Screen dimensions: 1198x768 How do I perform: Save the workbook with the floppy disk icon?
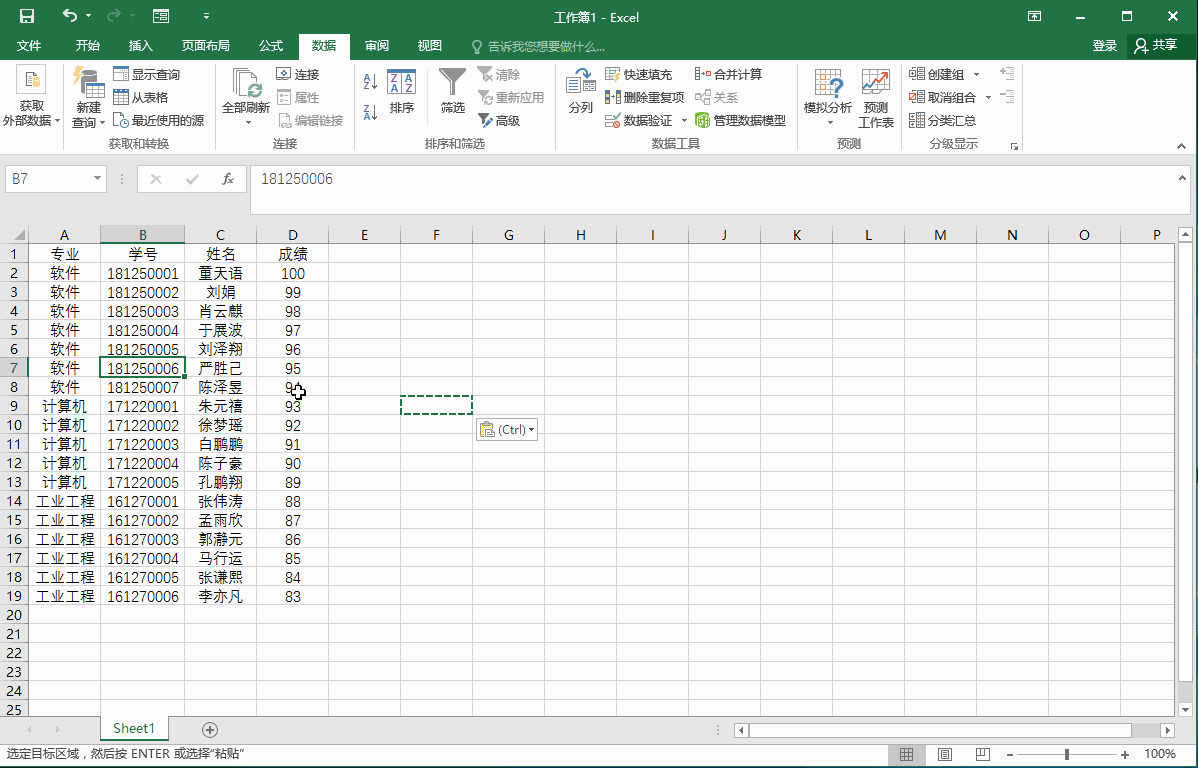(27, 16)
